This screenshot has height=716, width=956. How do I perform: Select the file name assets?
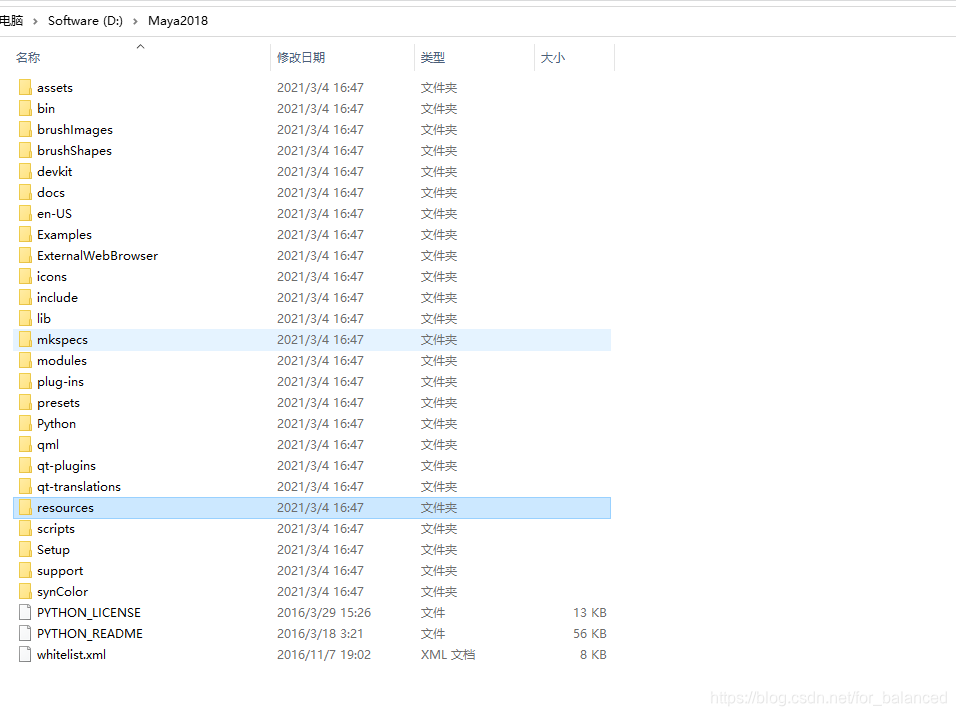coord(55,88)
